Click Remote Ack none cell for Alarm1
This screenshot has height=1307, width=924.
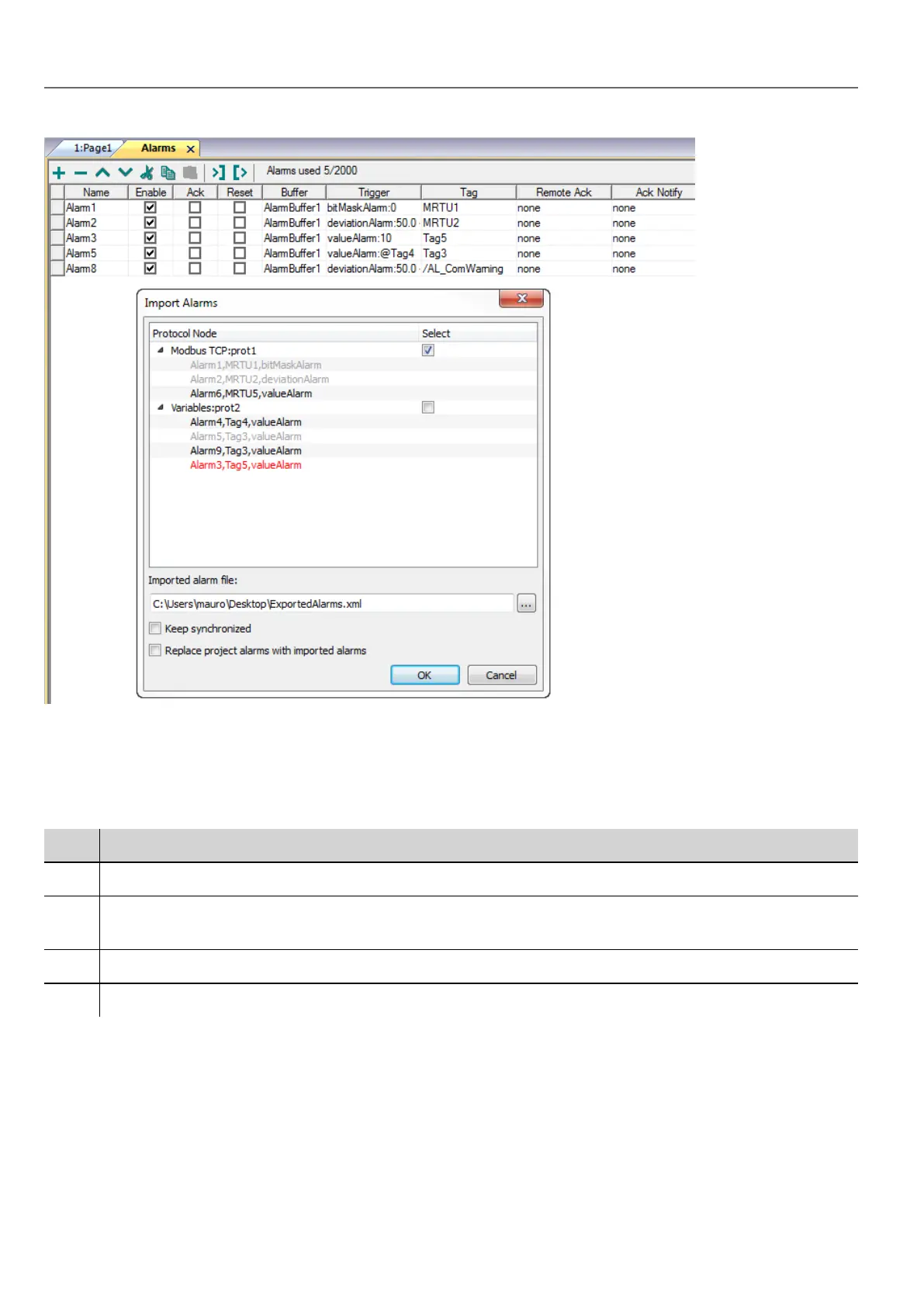(x=564, y=208)
